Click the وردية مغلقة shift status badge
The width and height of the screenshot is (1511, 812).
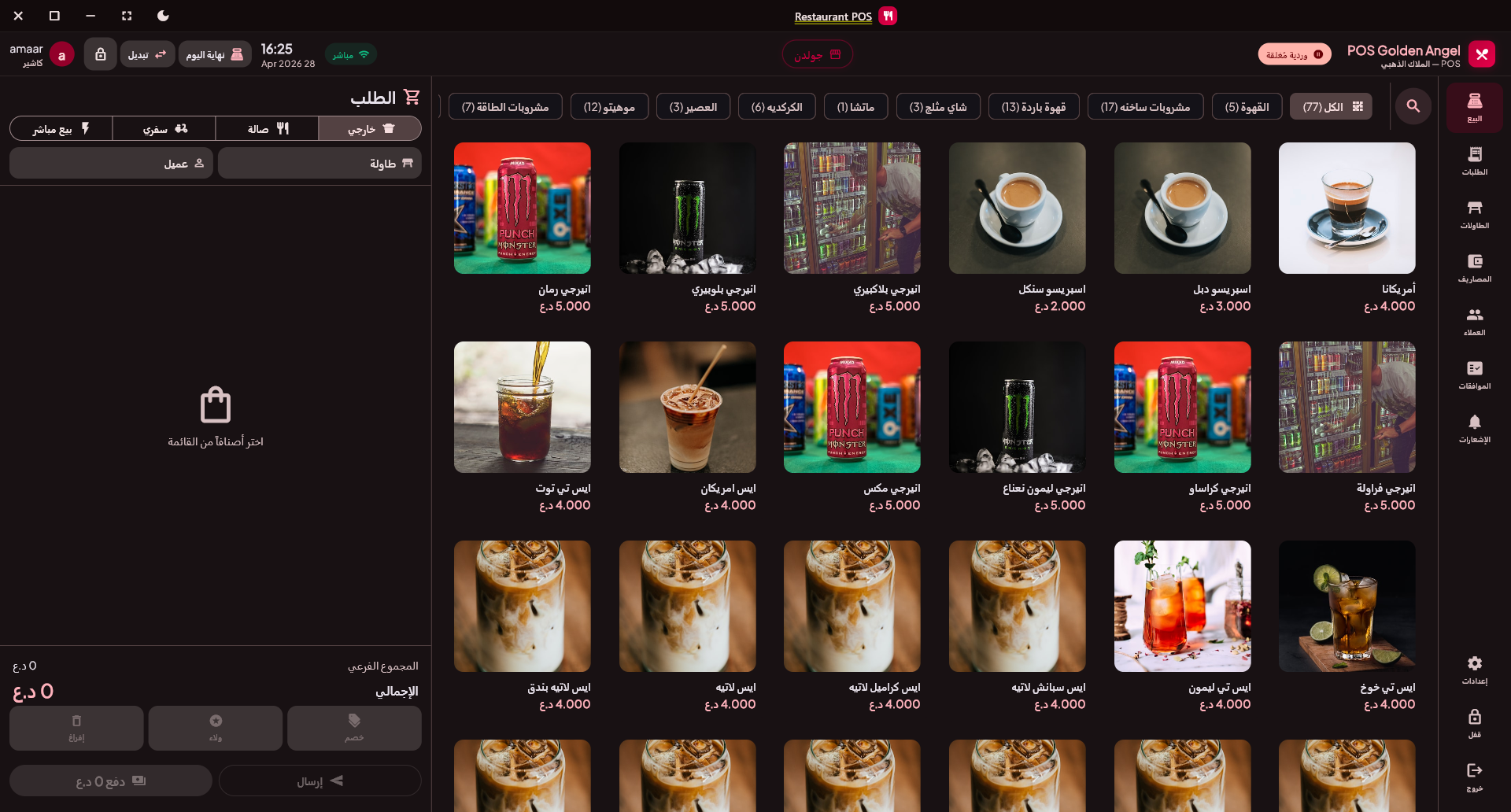point(1295,54)
